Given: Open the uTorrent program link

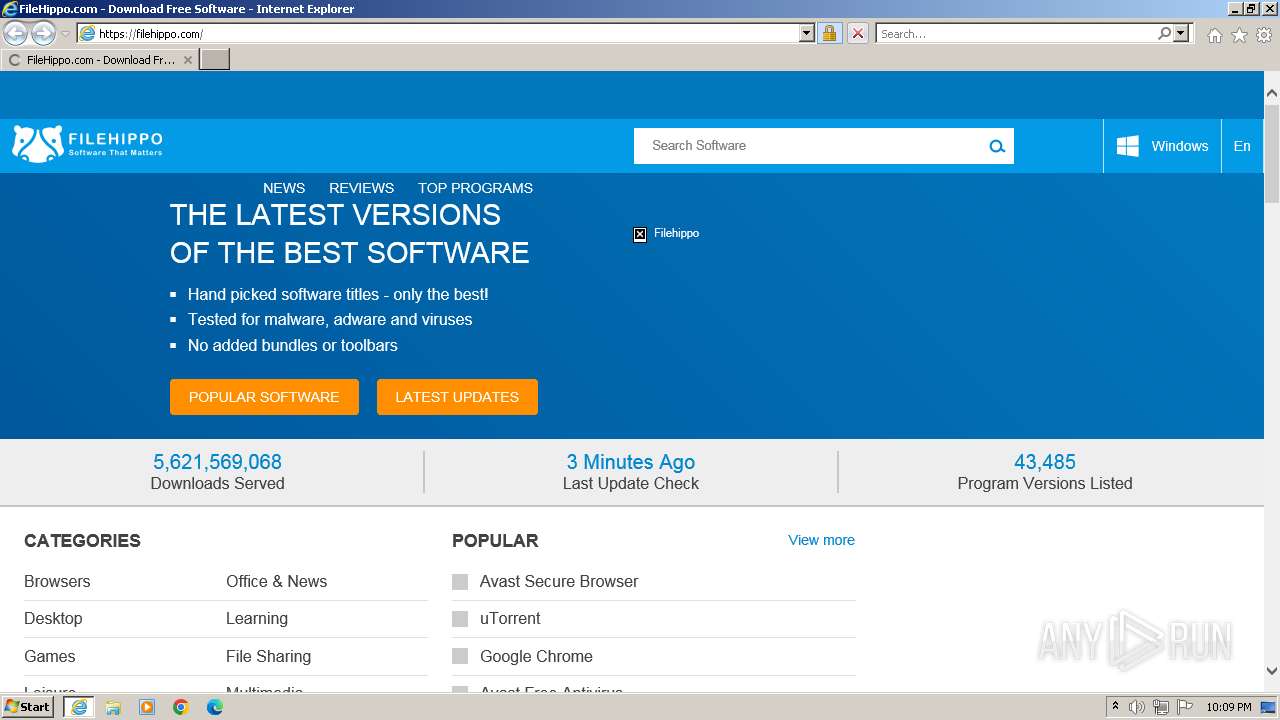Looking at the screenshot, I should (x=510, y=619).
